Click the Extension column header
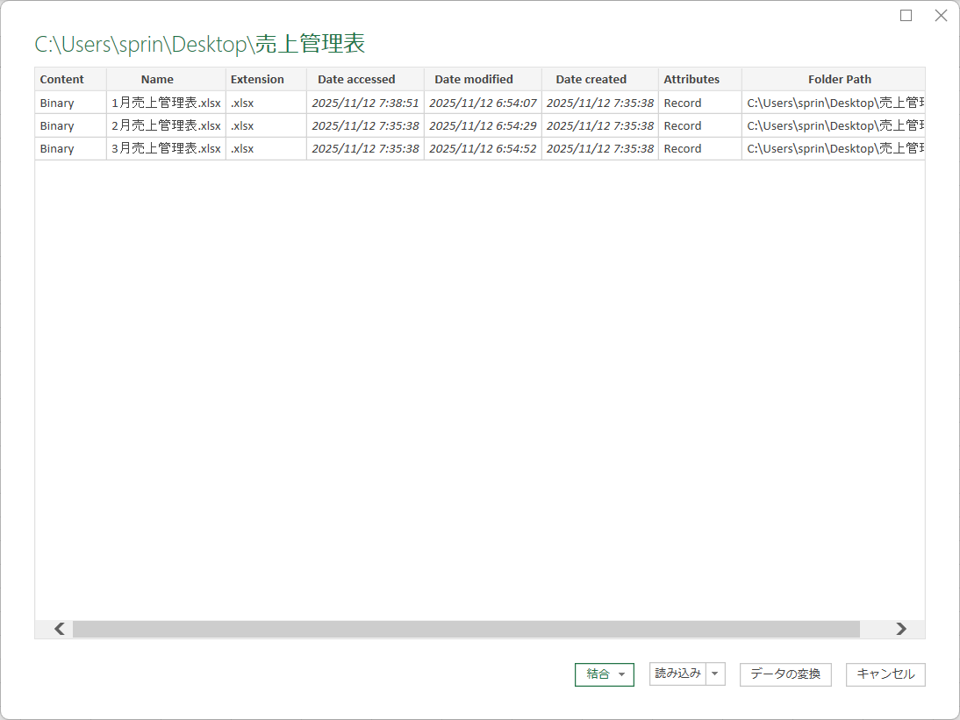Viewport: 960px width, 720px height. pyautogui.click(x=257, y=79)
